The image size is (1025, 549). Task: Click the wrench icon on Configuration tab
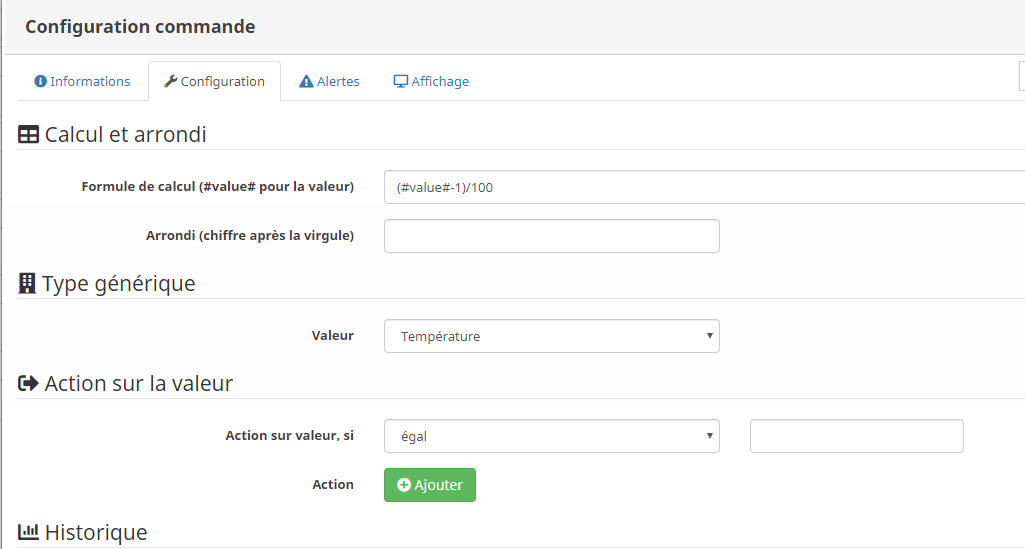[x=170, y=82]
